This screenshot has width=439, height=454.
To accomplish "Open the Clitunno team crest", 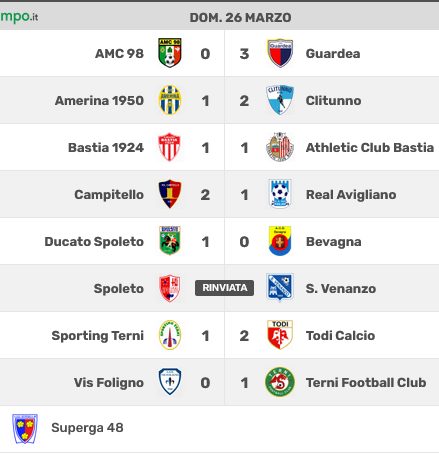I will pyautogui.click(x=280, y=100).
